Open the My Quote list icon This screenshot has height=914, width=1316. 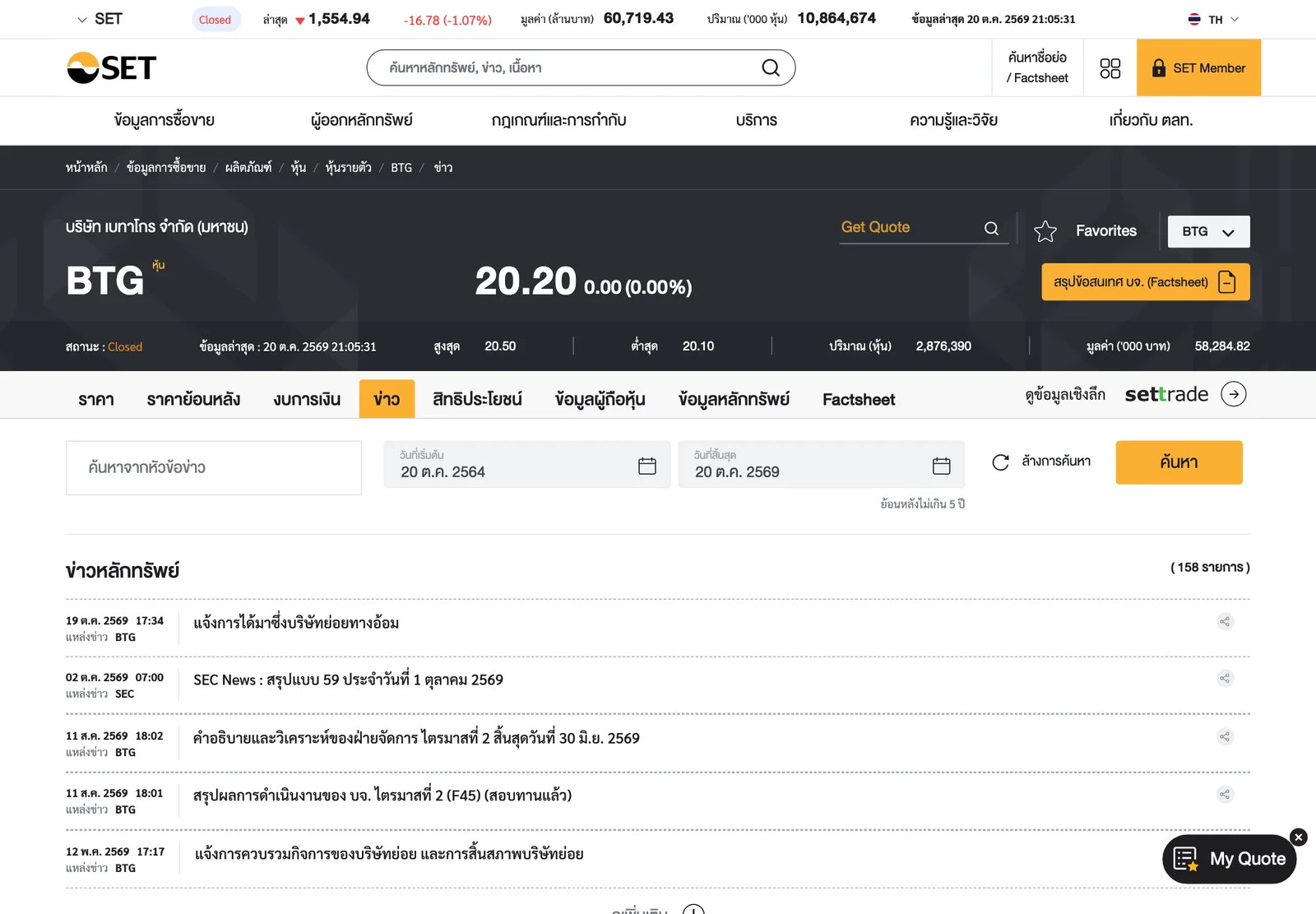coord(1185,859)
